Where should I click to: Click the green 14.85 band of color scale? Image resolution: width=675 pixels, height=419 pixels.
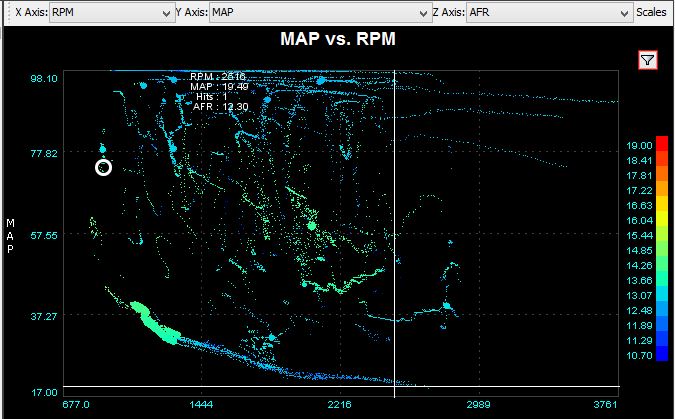point(662,249)
